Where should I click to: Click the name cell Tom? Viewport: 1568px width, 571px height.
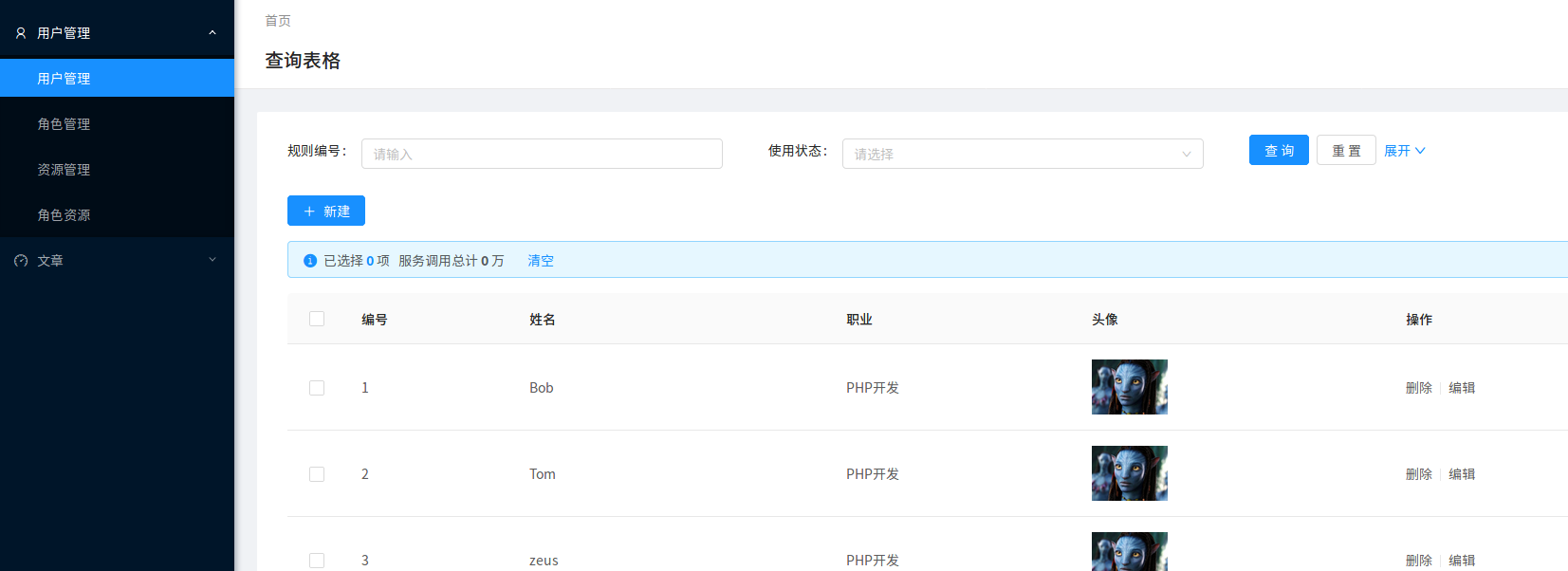[543, 474]
